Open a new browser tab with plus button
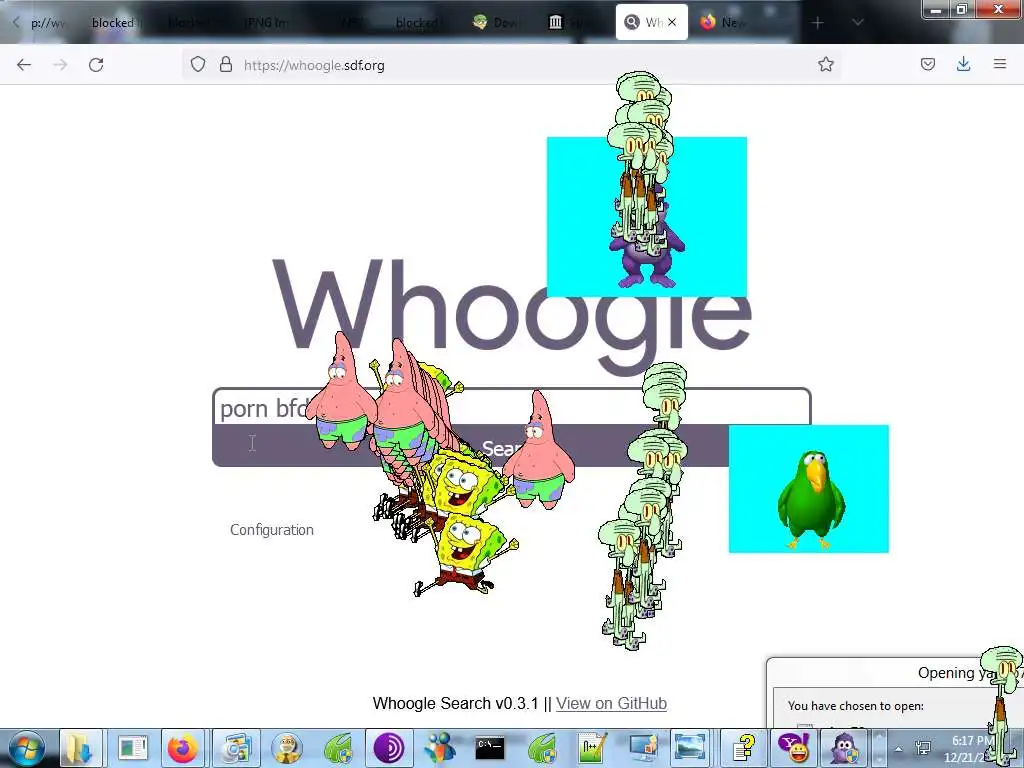 818,23
